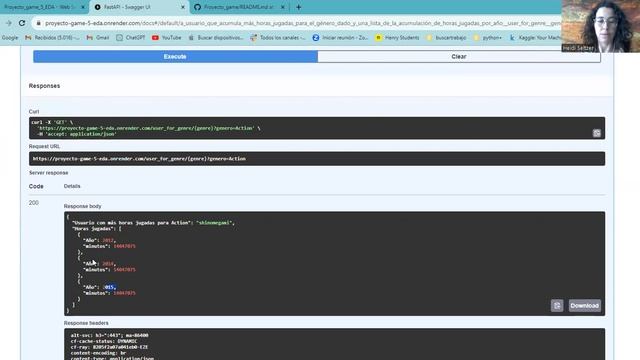This screenshot has width=640, height=360.
Task: Open the Todos los canales bookmark
Action: [x=278, y=38]
